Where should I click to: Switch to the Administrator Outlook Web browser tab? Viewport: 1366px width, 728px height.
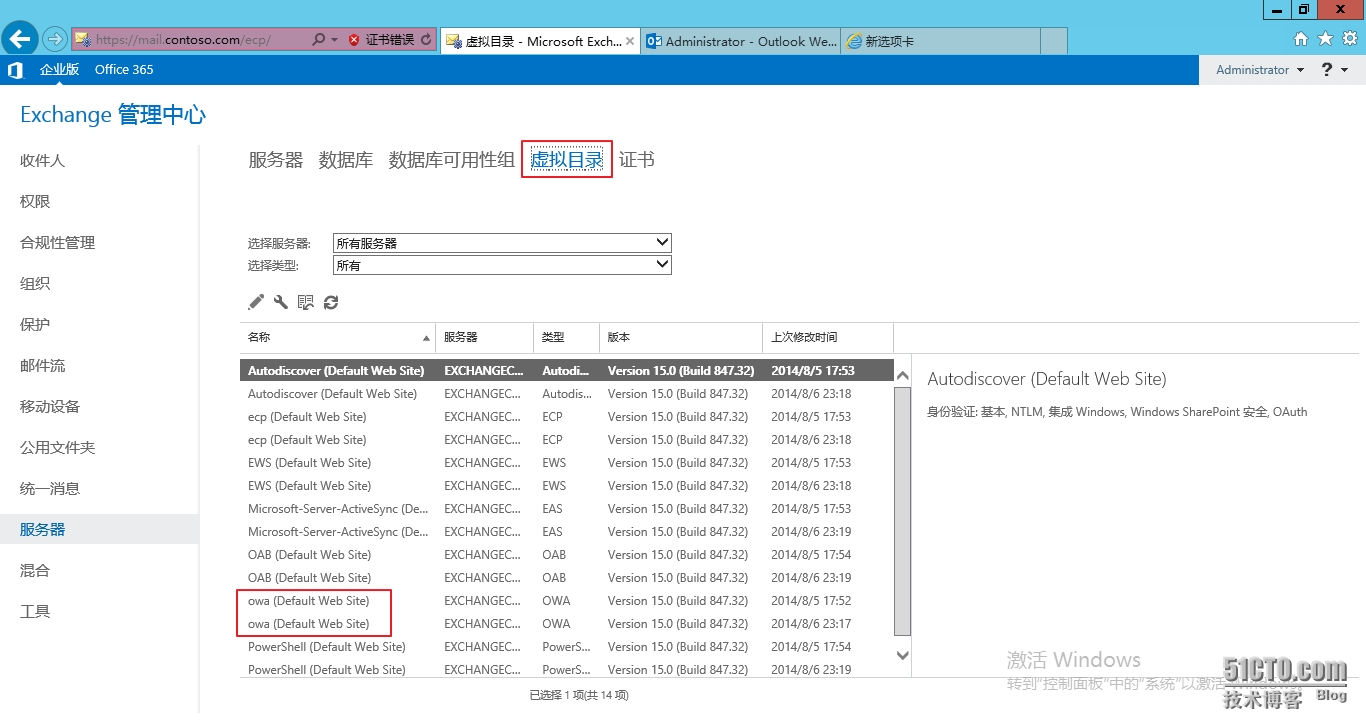740,41
